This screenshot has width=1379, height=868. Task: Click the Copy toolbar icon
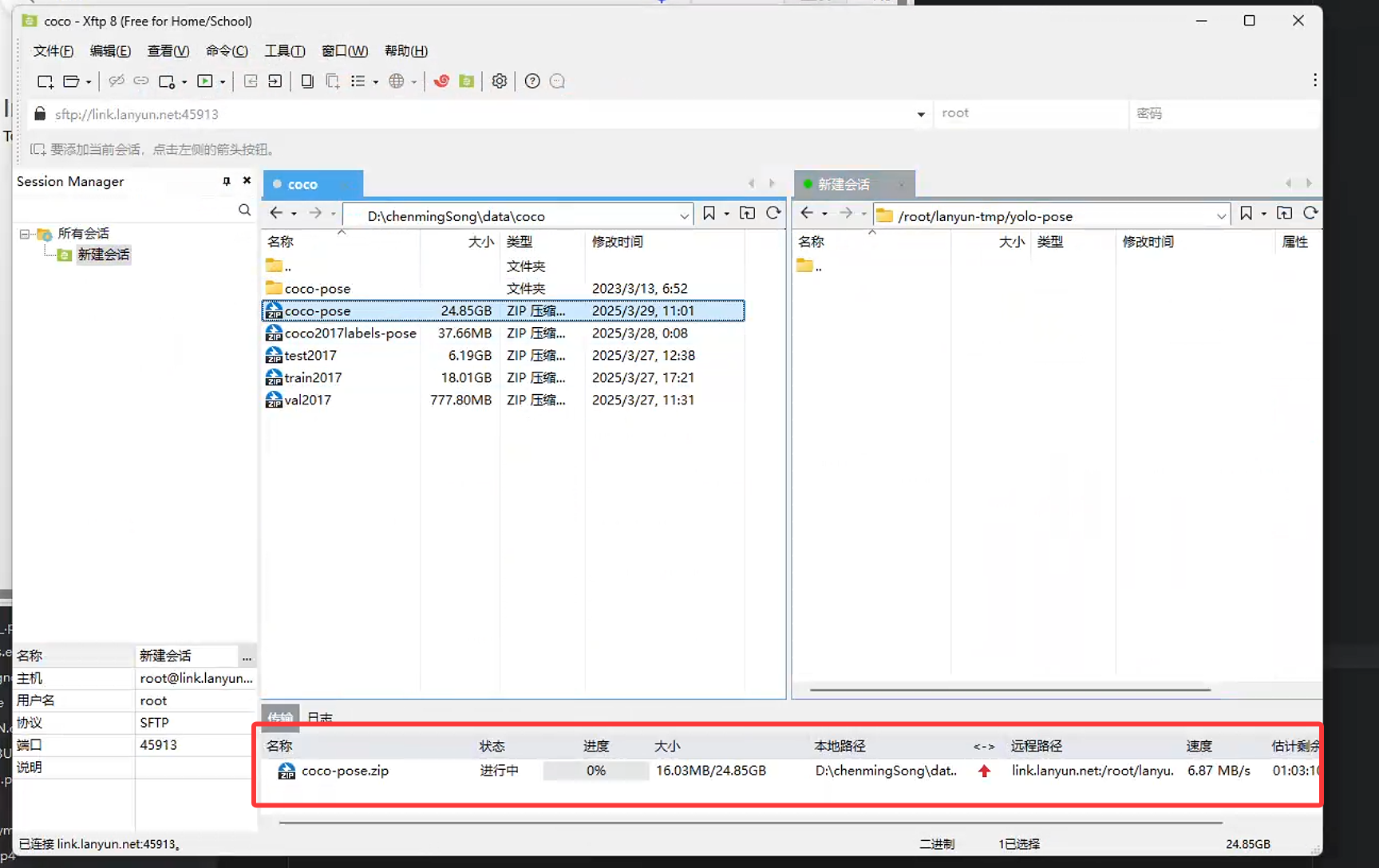[x=307, y=81]
